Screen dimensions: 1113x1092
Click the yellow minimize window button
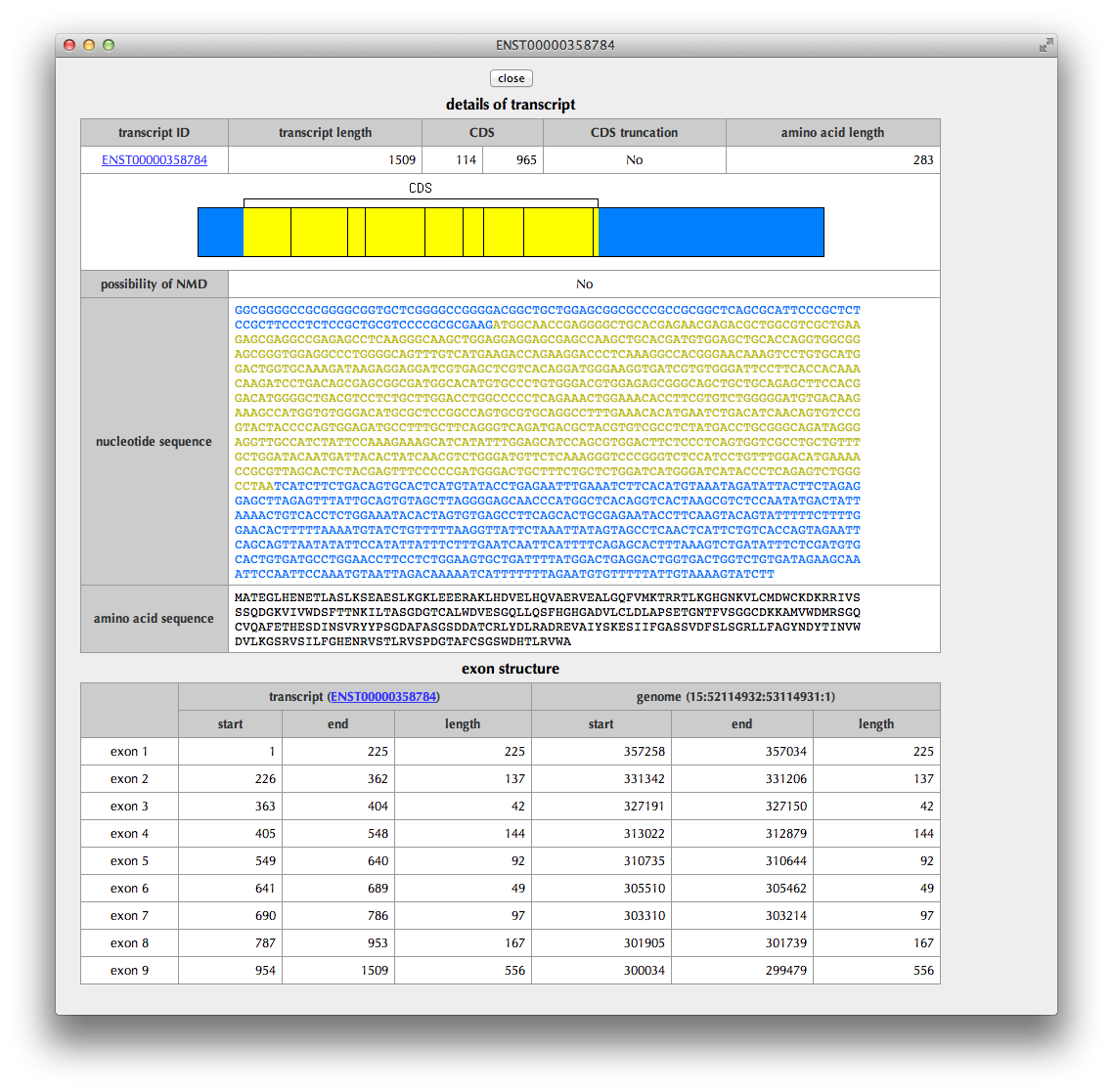click(x=89, y=45)
